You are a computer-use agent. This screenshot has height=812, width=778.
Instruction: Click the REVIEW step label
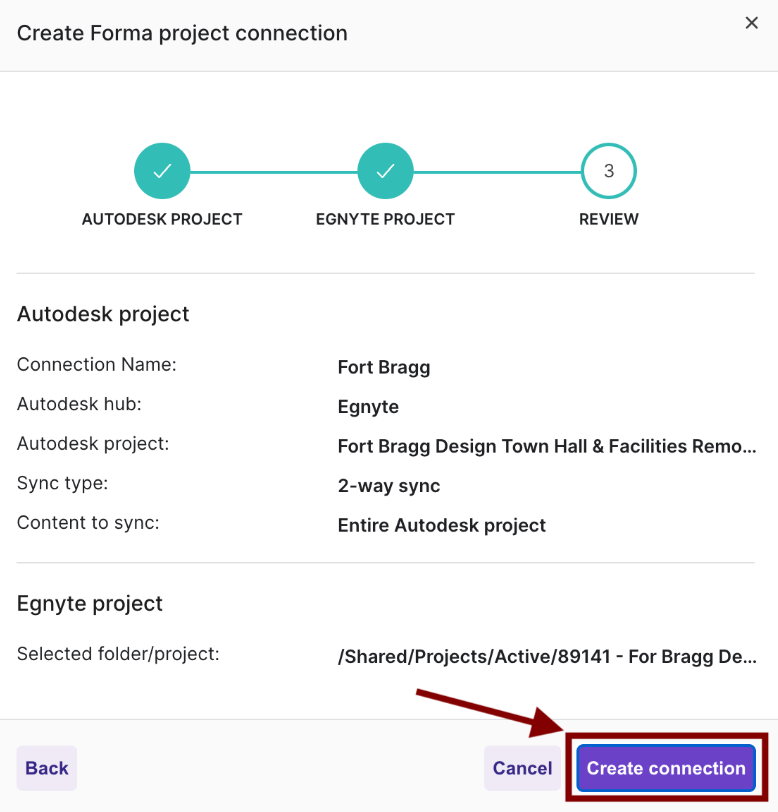coord(609,219)
